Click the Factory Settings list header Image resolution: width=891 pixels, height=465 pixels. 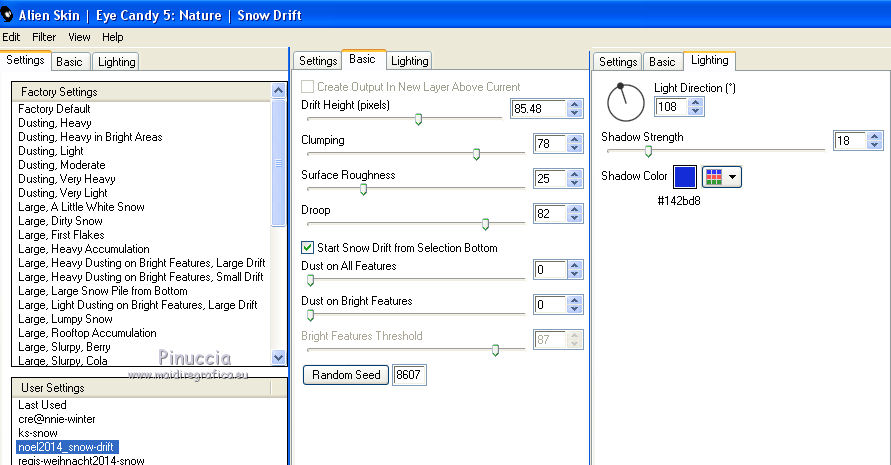click(x=141, y=92)
